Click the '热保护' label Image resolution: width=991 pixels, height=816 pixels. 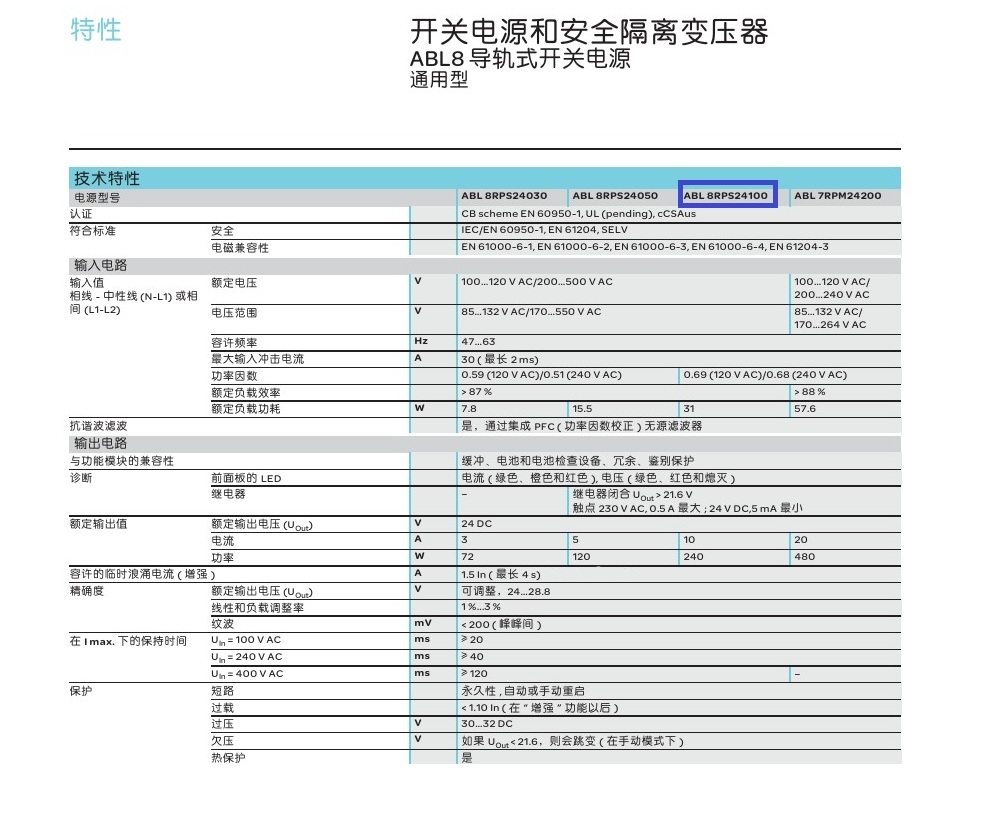click(228, 757)
